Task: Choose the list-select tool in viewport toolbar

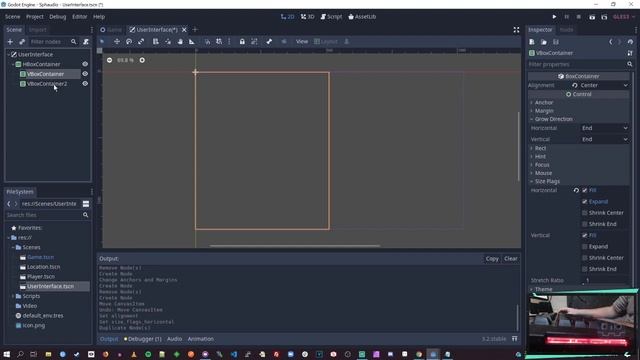Action: click(156, 42)
